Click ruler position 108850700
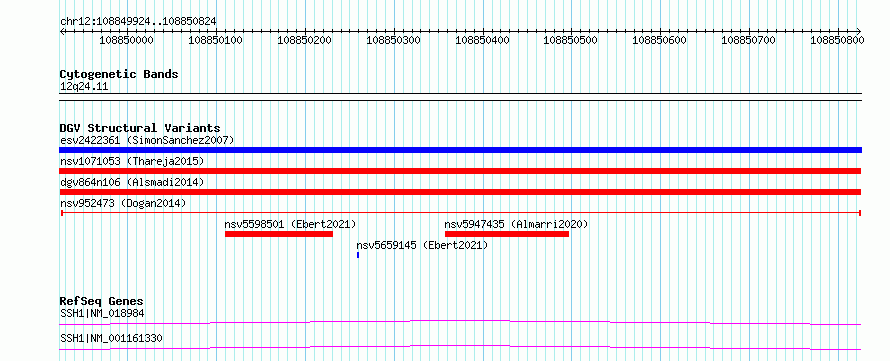This screenshot has width=890, height=361. [x=749, y=40]
